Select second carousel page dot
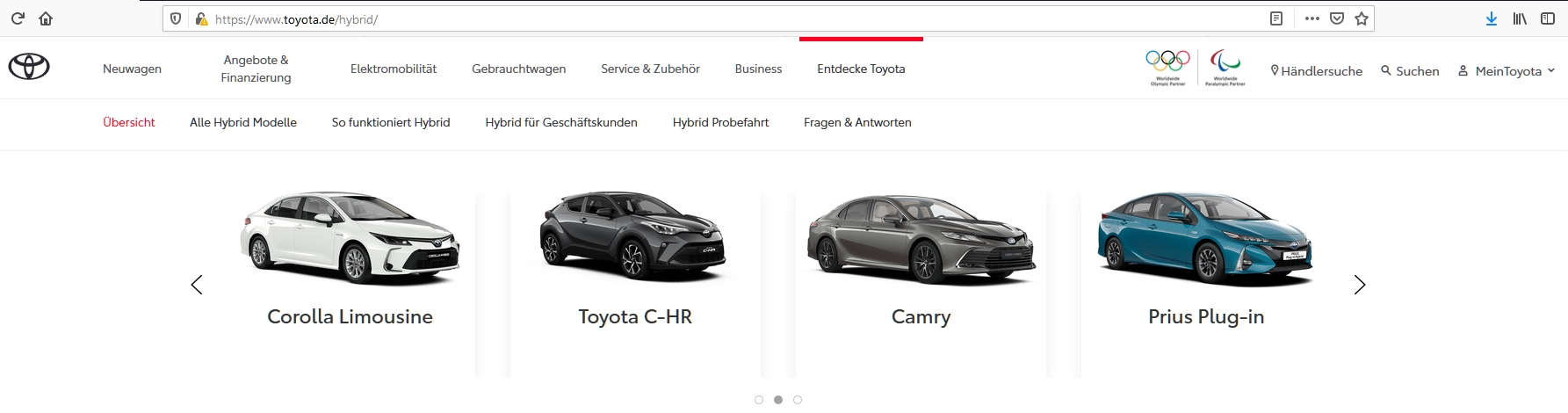 (778, 400)
